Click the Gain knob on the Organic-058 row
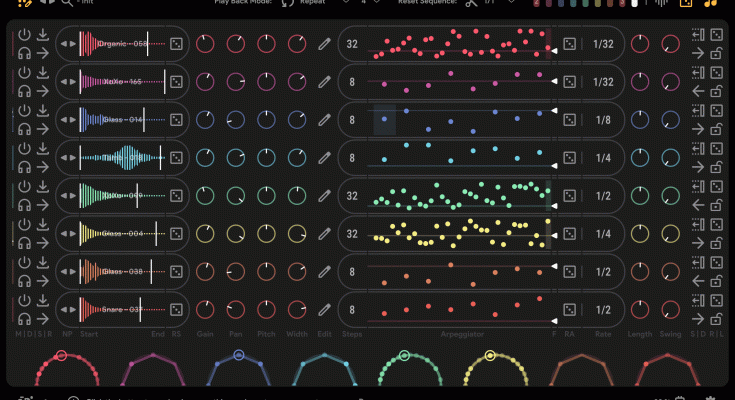Image resolution: width=735 pixels, height=400 pixels. pos(206,44)
